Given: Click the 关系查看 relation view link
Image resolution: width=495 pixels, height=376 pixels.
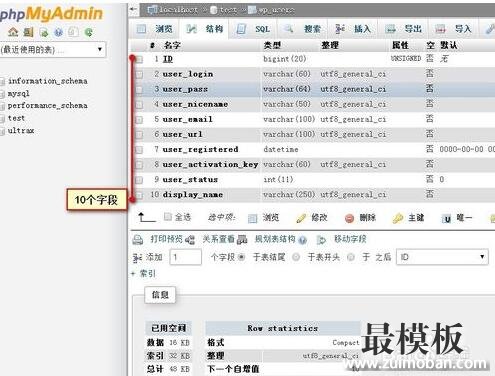Looking at the screenshot, I should [x=219, y=239].
